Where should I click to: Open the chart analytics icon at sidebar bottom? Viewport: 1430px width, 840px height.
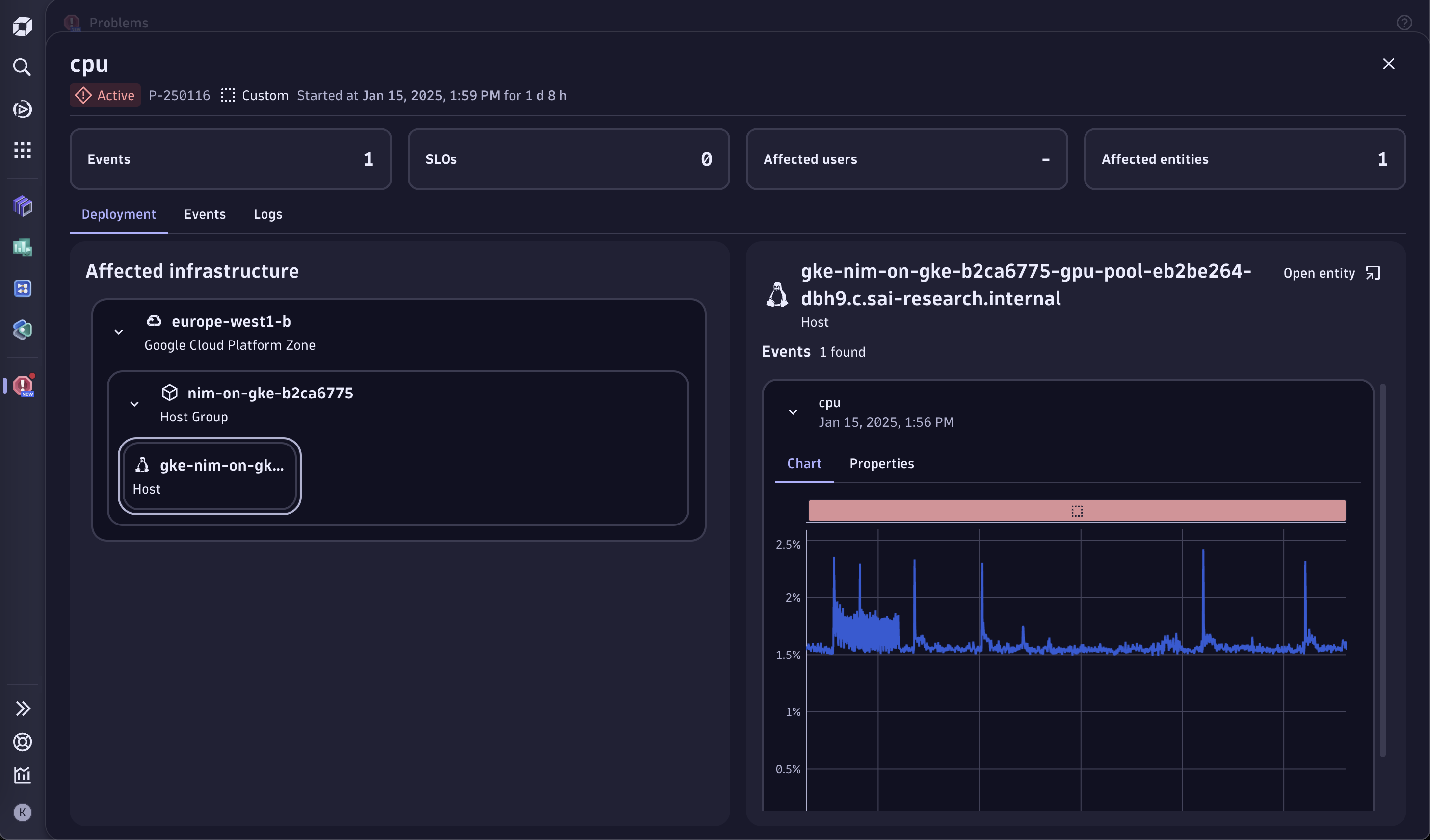(22, 775)
